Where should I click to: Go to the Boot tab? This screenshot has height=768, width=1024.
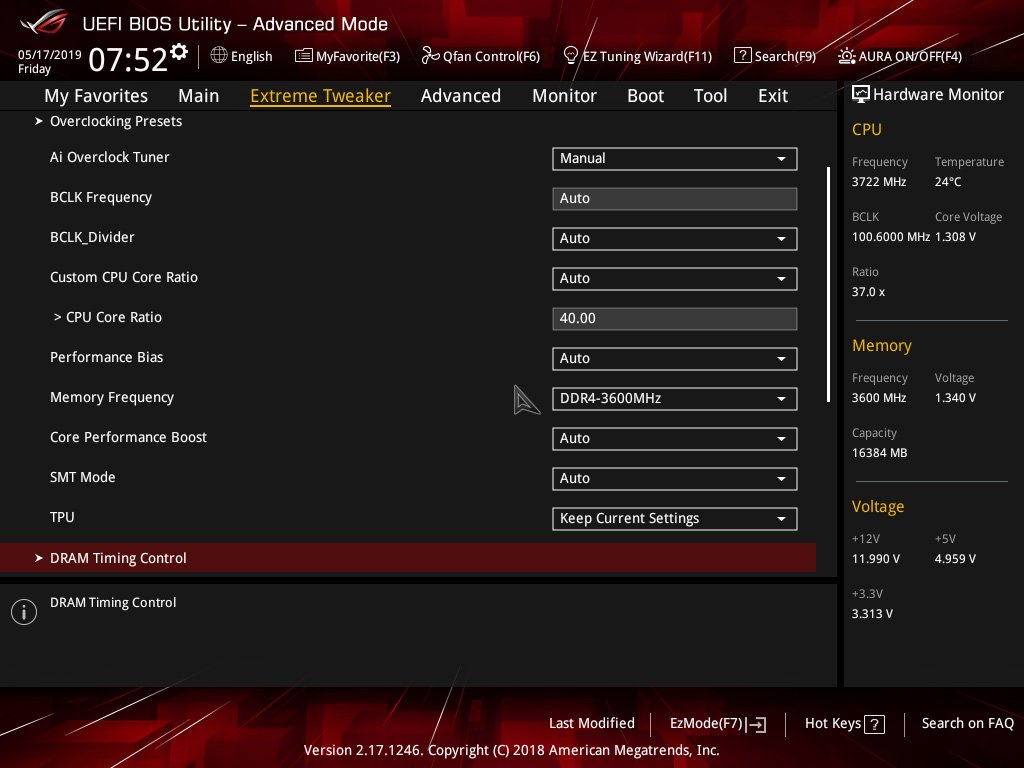(x=645, y=95)
